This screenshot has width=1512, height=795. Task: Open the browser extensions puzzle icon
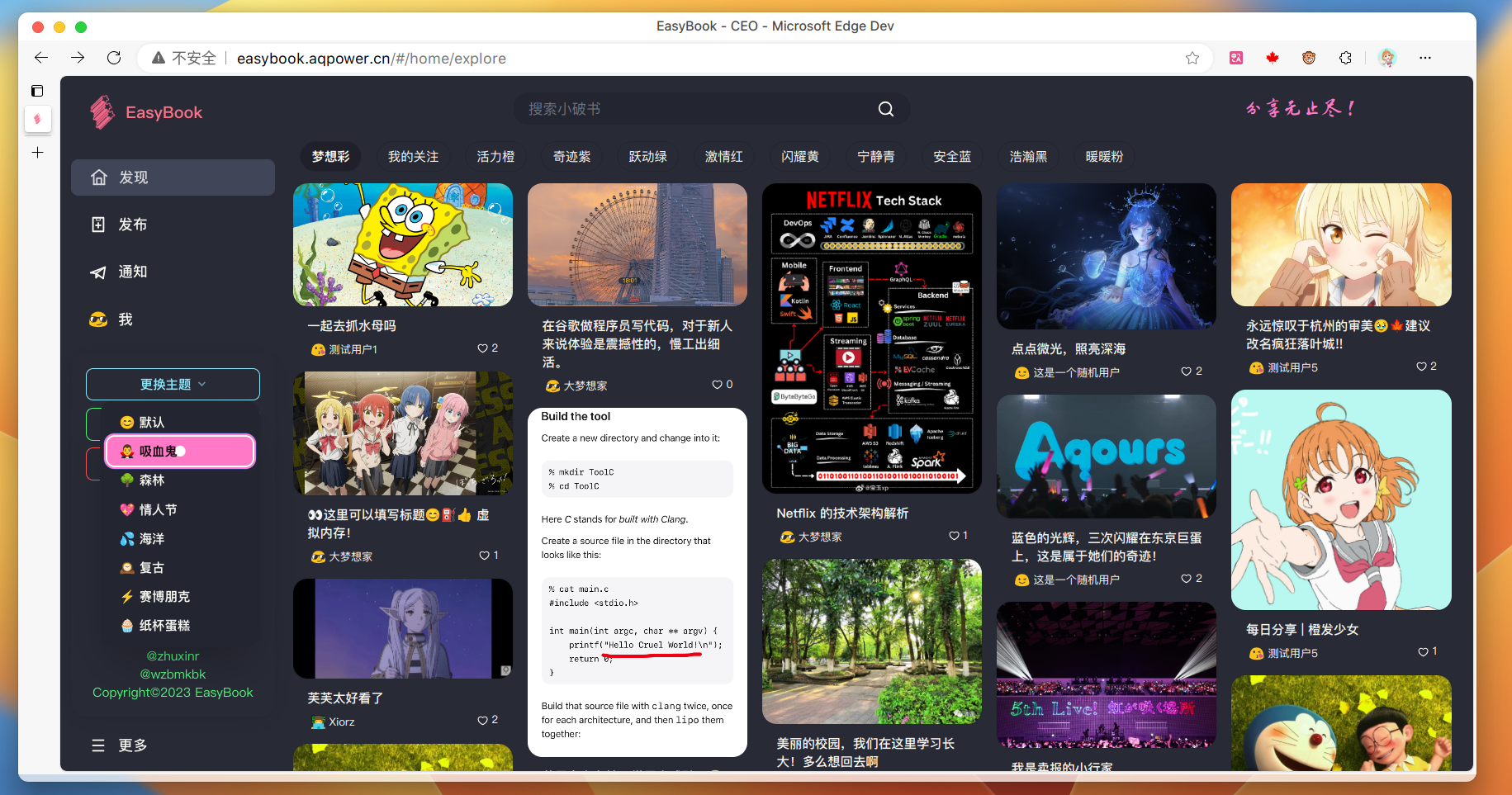[1345, 58]
